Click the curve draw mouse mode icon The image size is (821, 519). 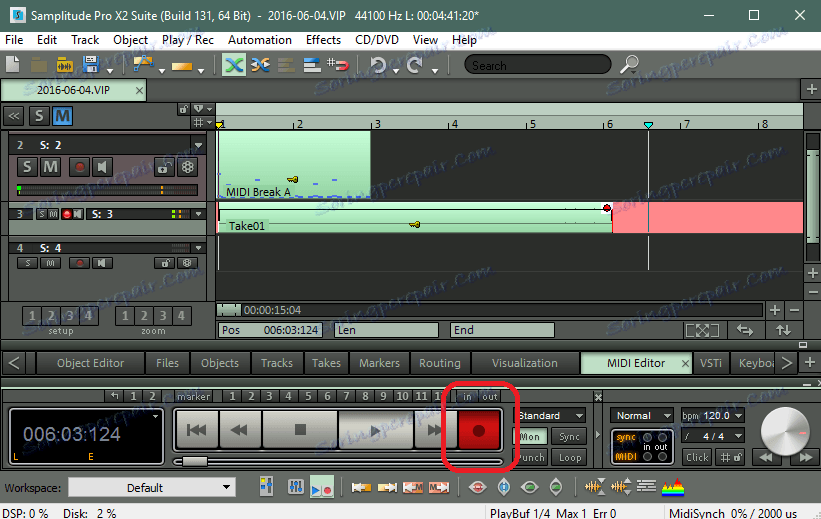coord(143,64)
